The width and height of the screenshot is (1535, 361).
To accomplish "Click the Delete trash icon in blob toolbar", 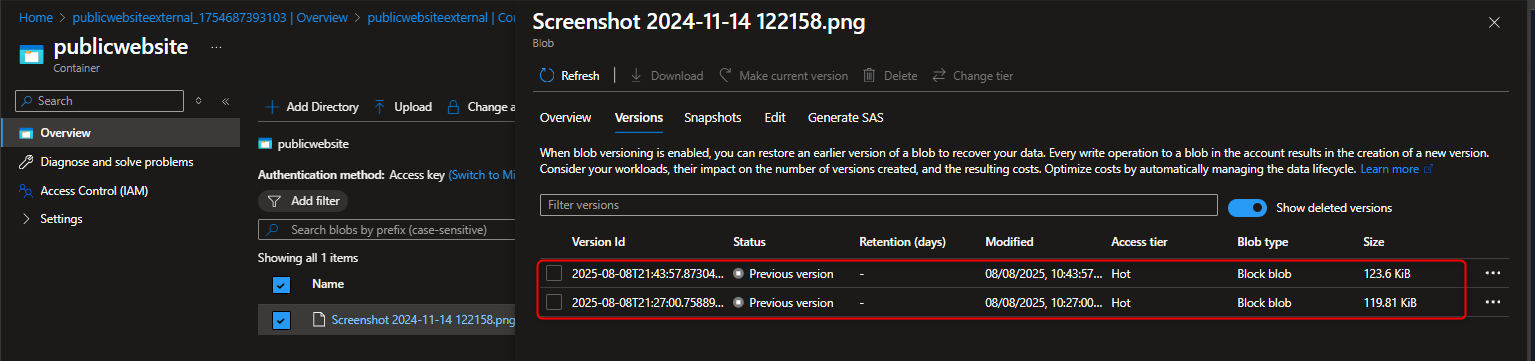I will 870,75.
